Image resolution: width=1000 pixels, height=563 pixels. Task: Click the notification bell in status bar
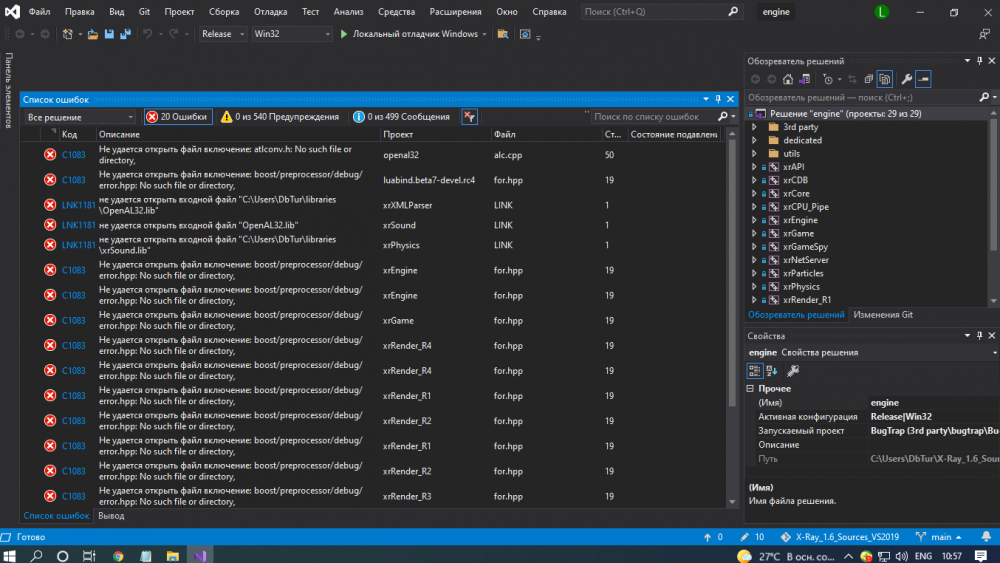[985, 537]
